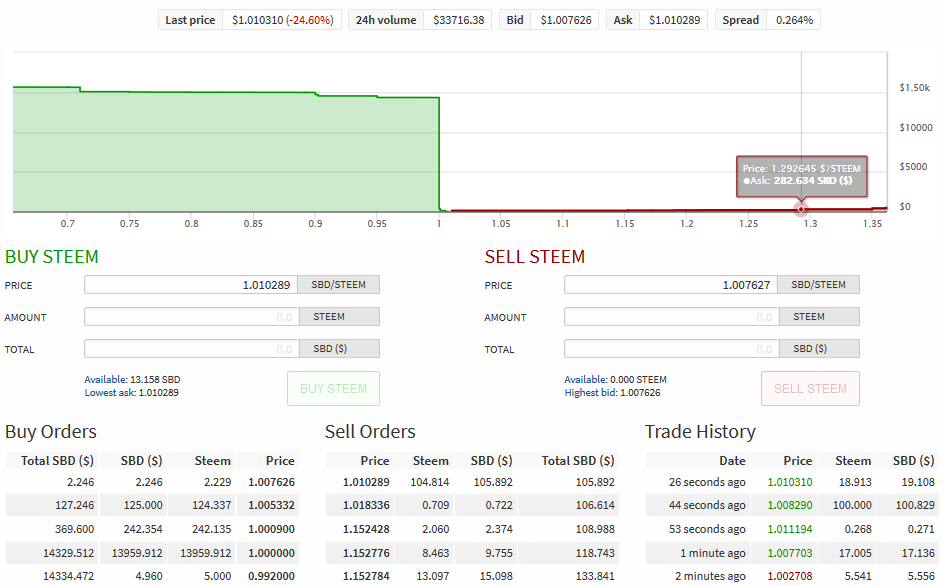Click the green BUY STEEM button
The image size is (944, 587).
pos(334,389)
